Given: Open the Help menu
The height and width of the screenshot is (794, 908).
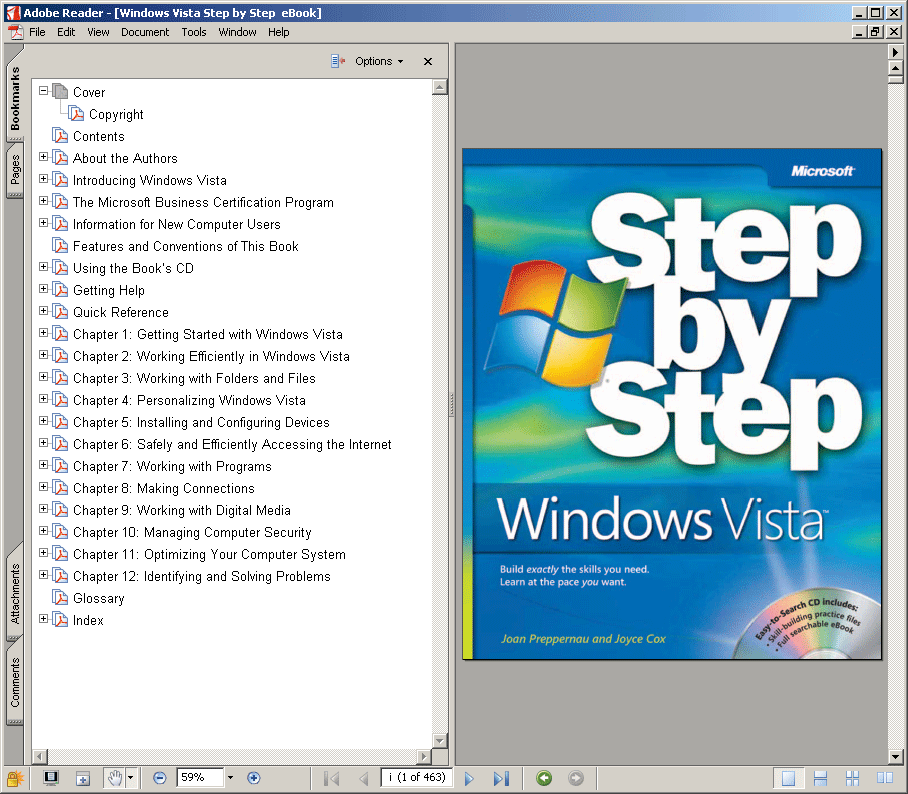Looking at the screenshot, I should click(279, 32).
